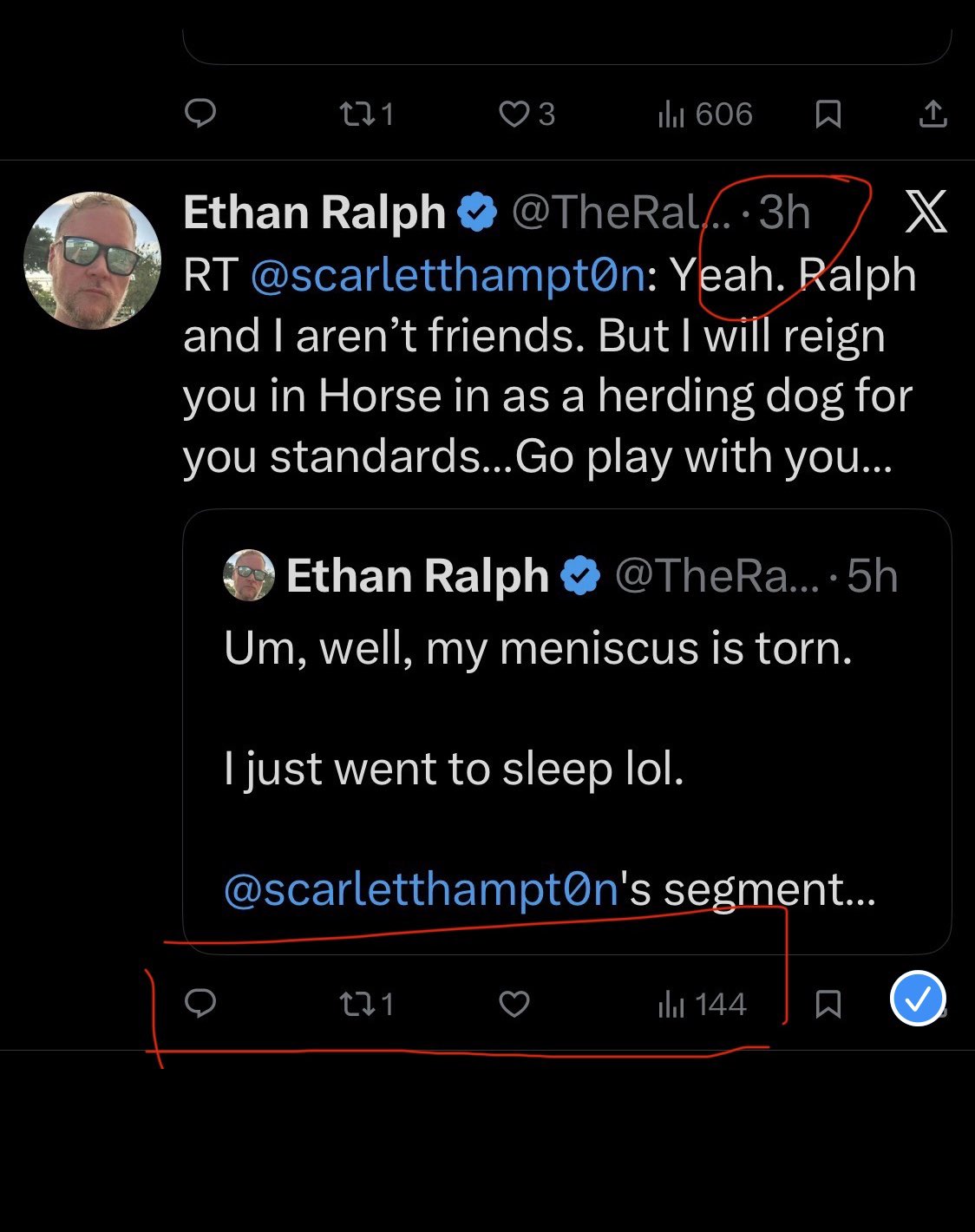Repost the Ethan Ralph retweet with 1 repost
975x1232 pixels.
coord(365,1005)
